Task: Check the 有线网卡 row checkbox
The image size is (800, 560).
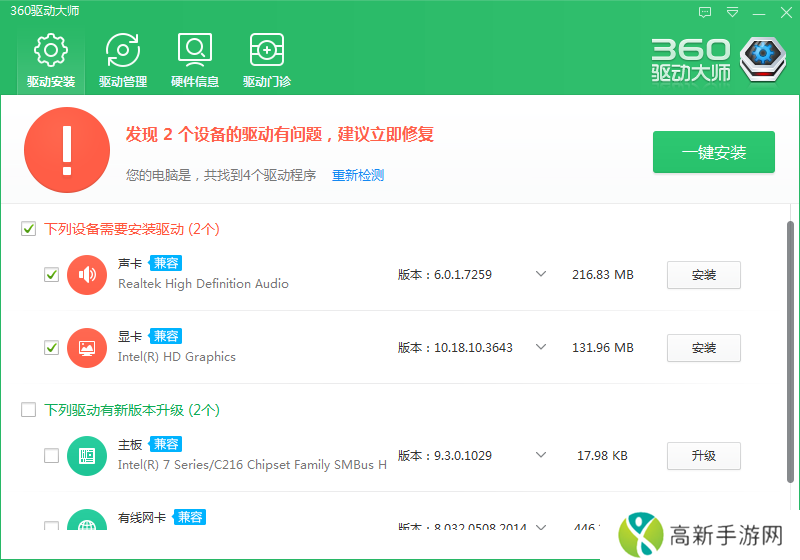Action: coord(52,525)
